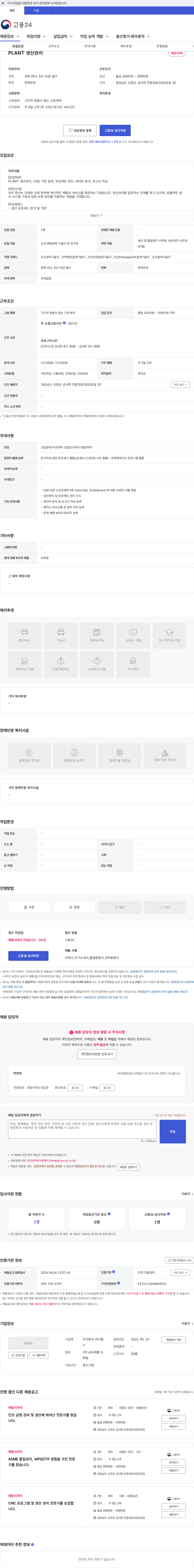Select the 근무조건 section tab
The image size is (194, 1568).
click(54, 46)
